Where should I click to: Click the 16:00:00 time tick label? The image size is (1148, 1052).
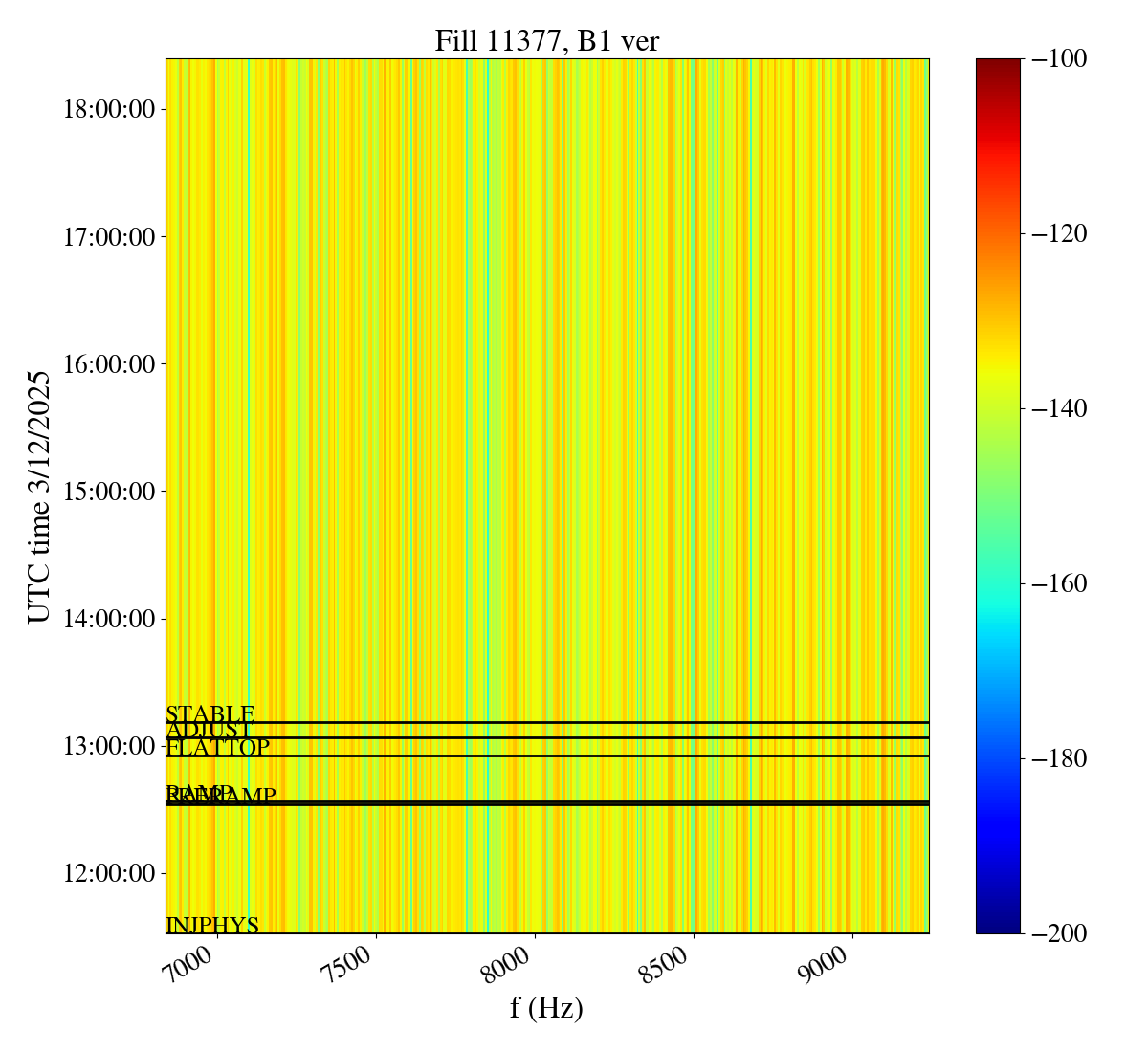(x=109, y=363)
